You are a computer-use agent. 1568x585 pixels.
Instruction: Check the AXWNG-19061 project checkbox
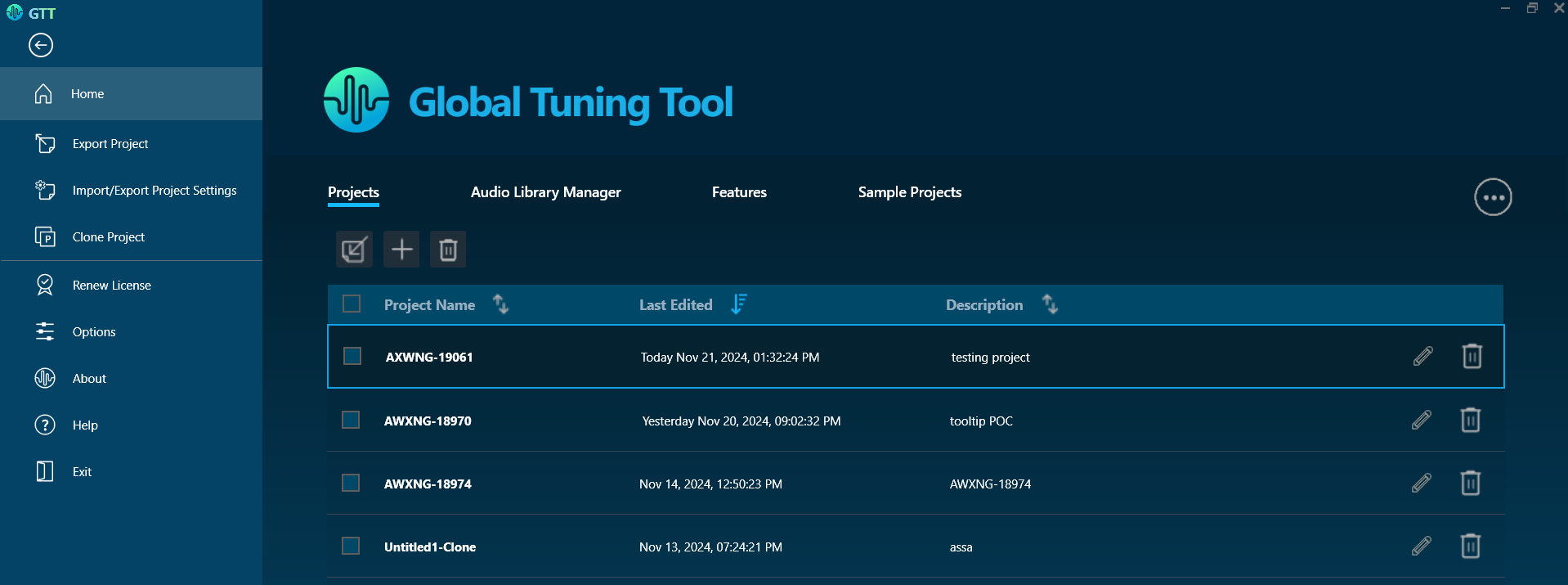click(x=352, y=356)
